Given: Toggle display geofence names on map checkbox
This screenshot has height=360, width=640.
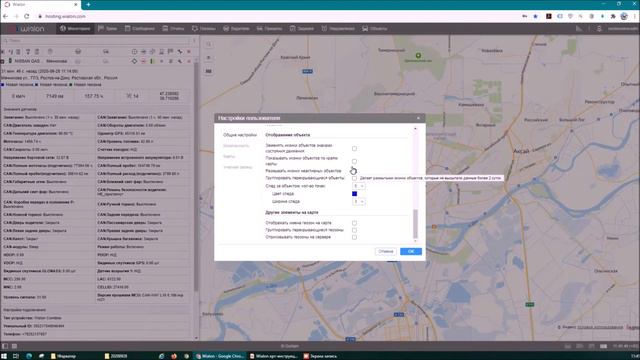Looking at the screenshot, I should click(354, 223).
